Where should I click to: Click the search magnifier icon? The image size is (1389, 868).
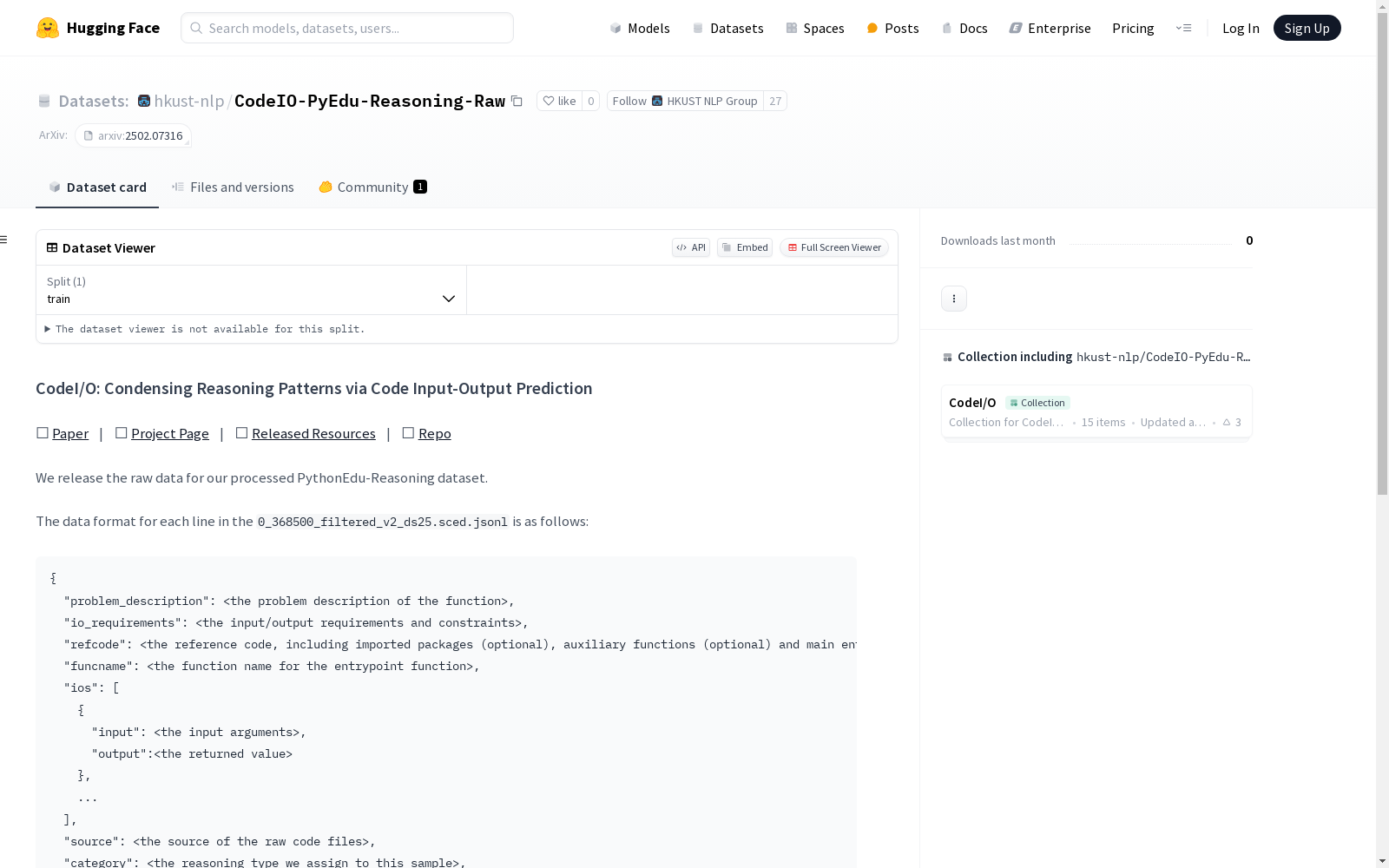click(x=196, y=28)
